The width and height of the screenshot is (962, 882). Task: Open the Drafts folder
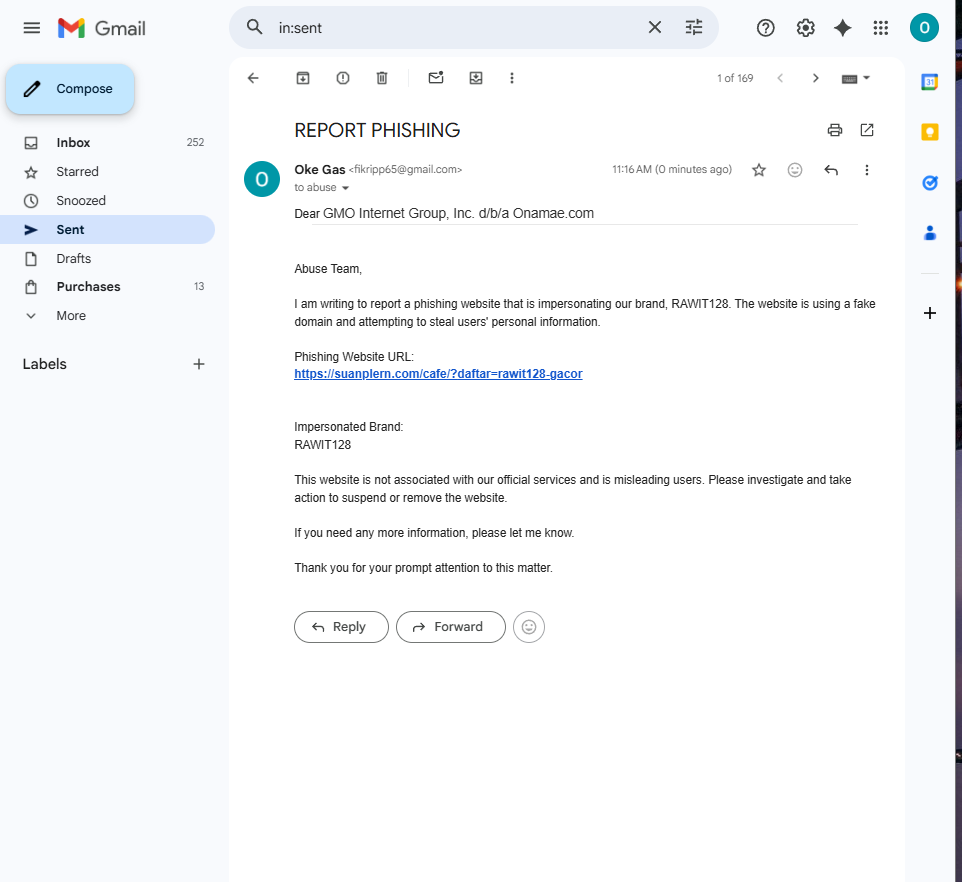(x=107, y=258)
